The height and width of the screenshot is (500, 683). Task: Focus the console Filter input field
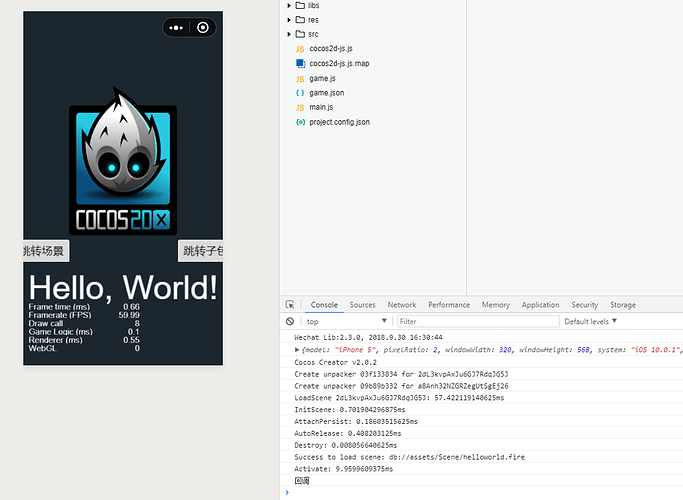(x=478, y=321)
